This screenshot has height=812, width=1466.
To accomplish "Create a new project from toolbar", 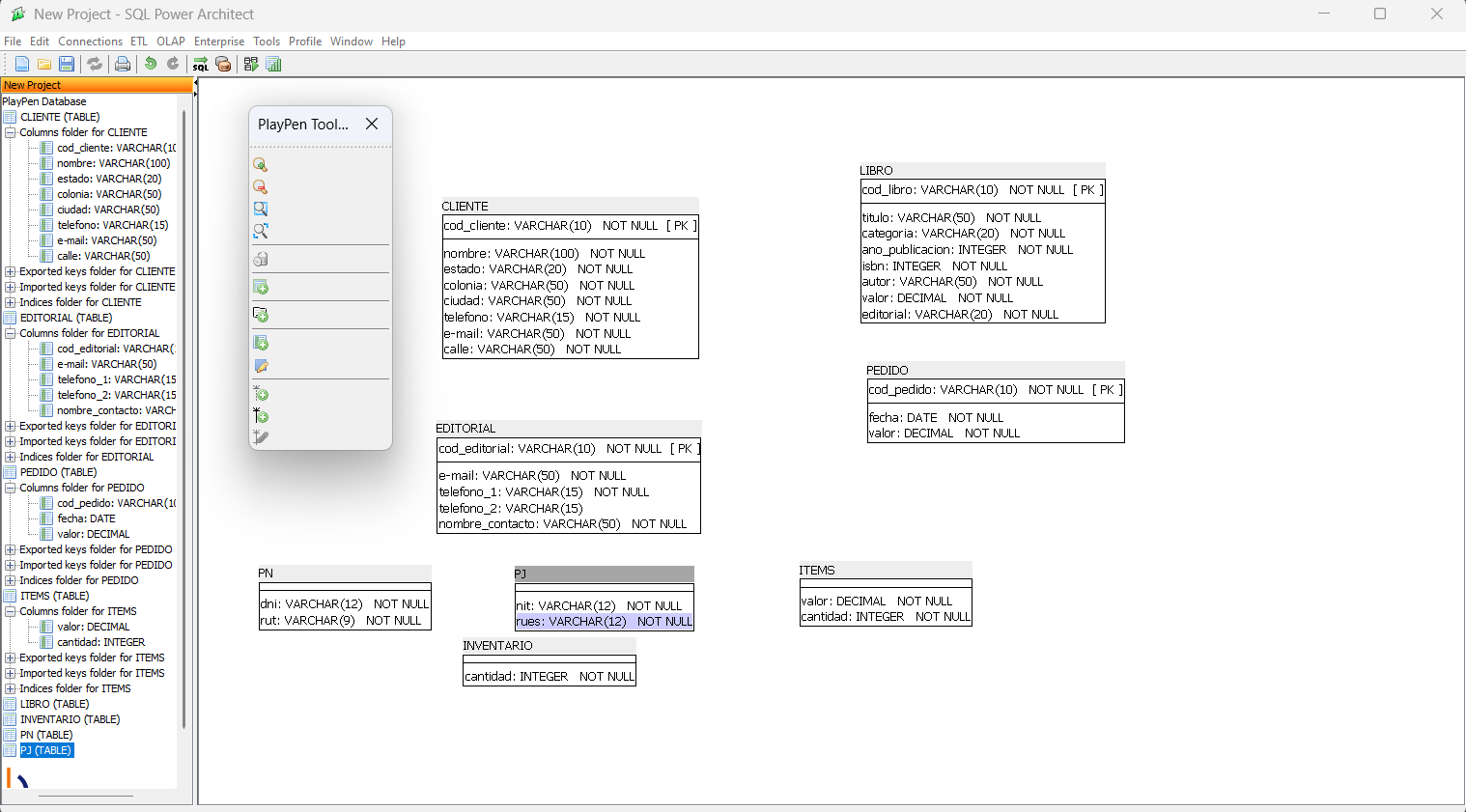I will pos(21,64).
